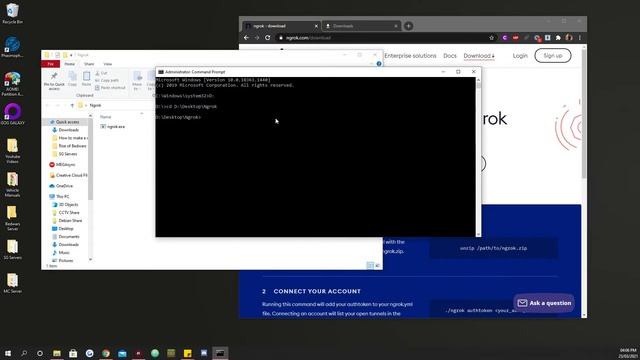Switch to the Downloads Chrome tab
Screen dimensions: 640x360
point(361,26)
